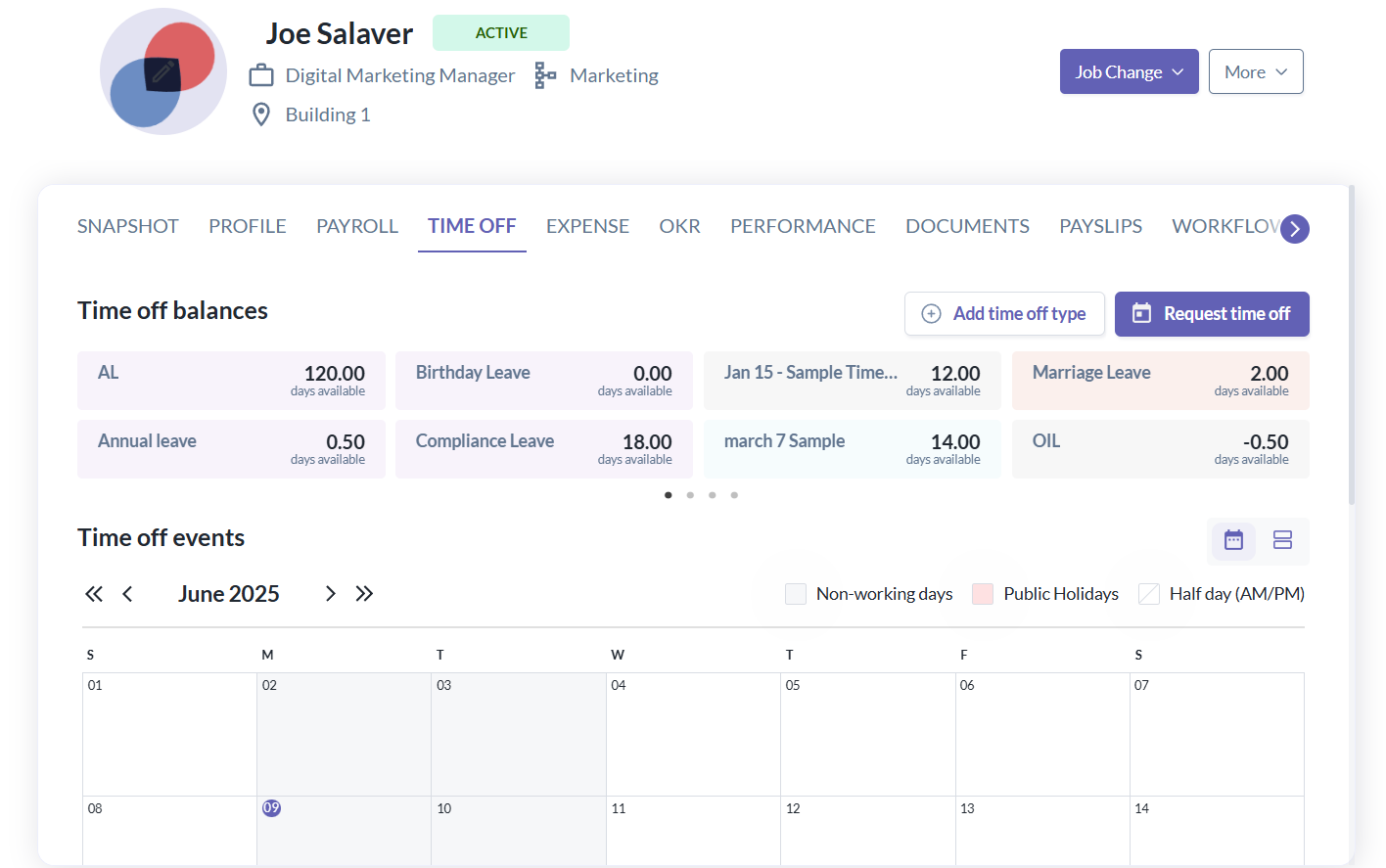The image size is (1386, 868).
Task: Click the Digital Marketing Manager title
Action: click(x=400, y=75)
